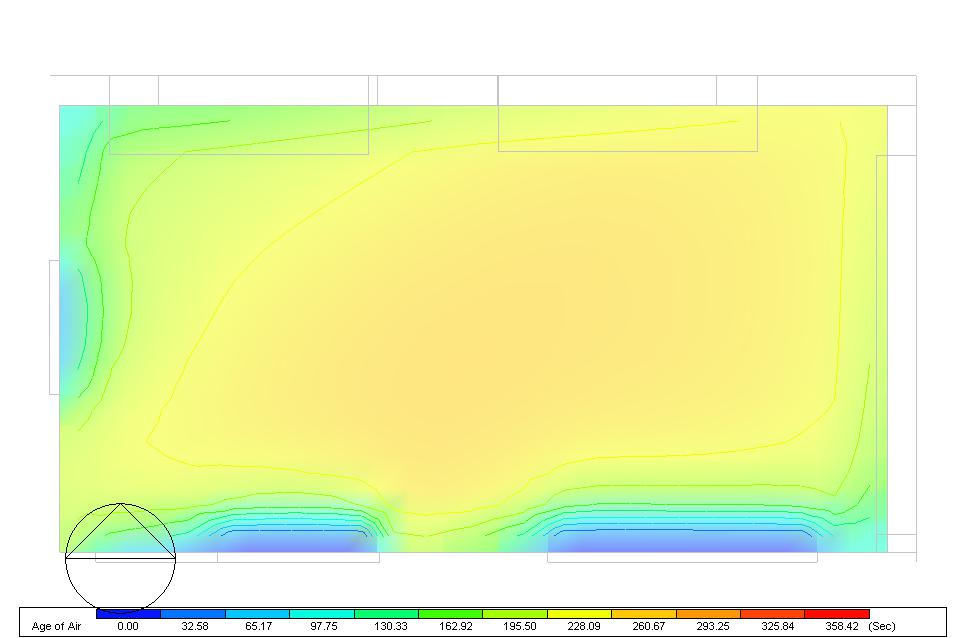Click the legend value "293.25"
Image resolution: width=966 pixels, height=638 pixels.
coord(713,626)
